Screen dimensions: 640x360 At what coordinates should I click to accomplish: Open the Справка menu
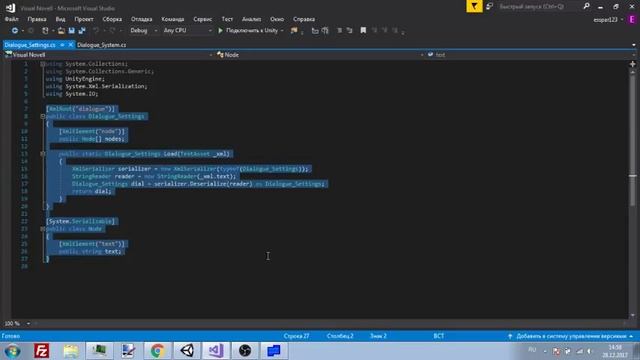304,19
